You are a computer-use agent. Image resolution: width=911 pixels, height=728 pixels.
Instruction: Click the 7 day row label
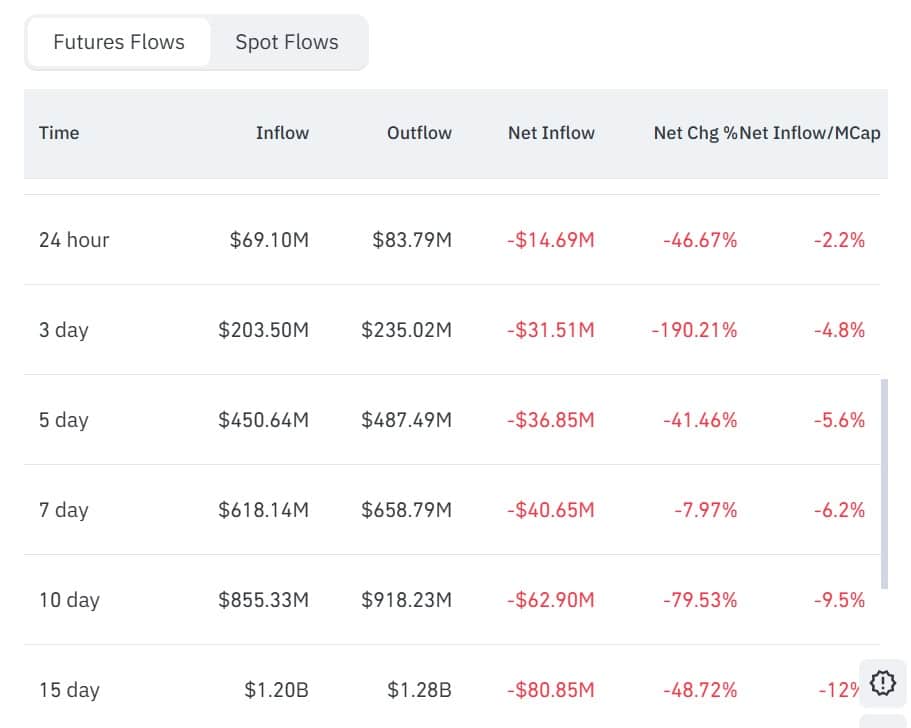click(64, 510)
